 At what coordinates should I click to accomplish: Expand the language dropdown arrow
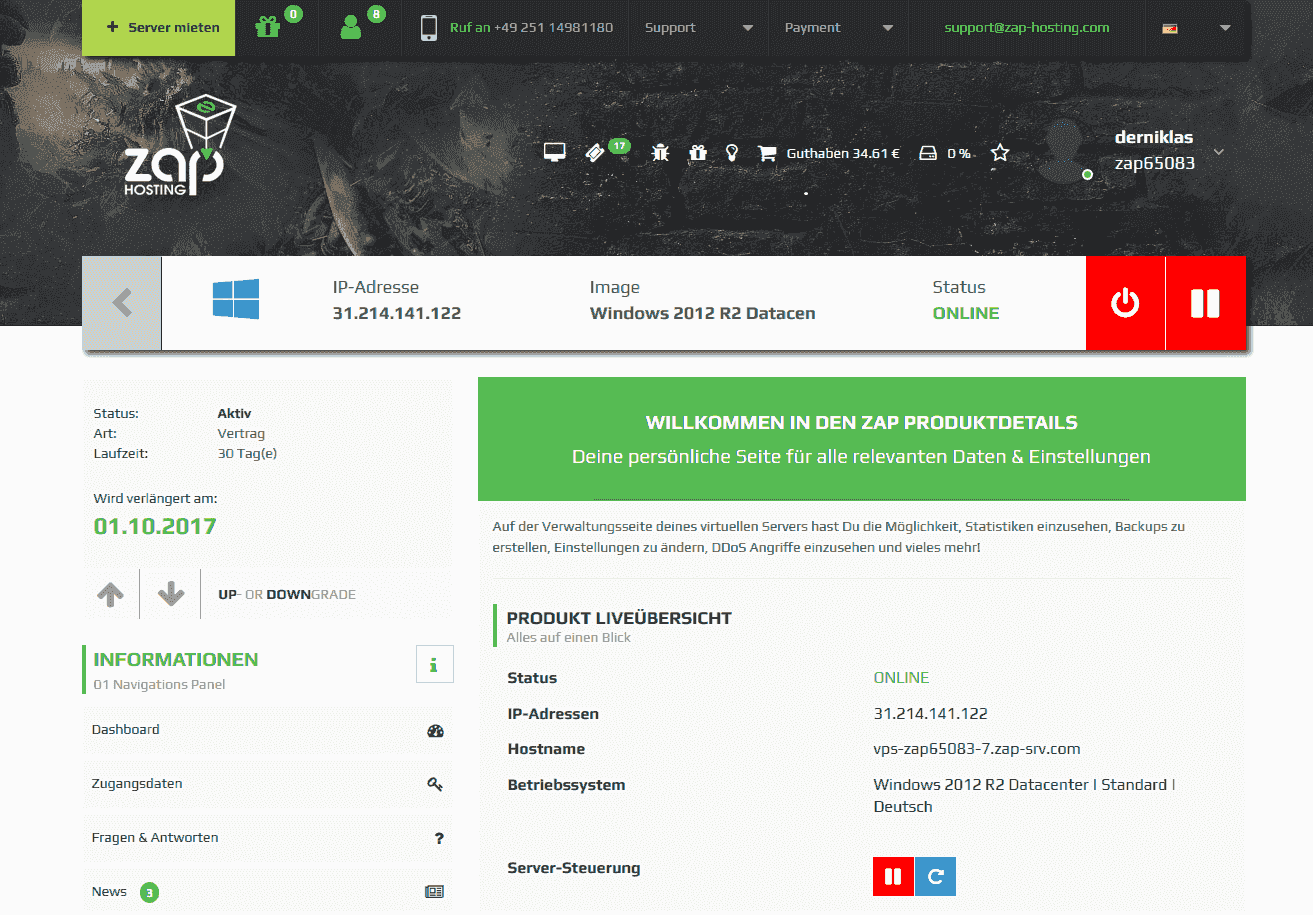pos(1225,28)
